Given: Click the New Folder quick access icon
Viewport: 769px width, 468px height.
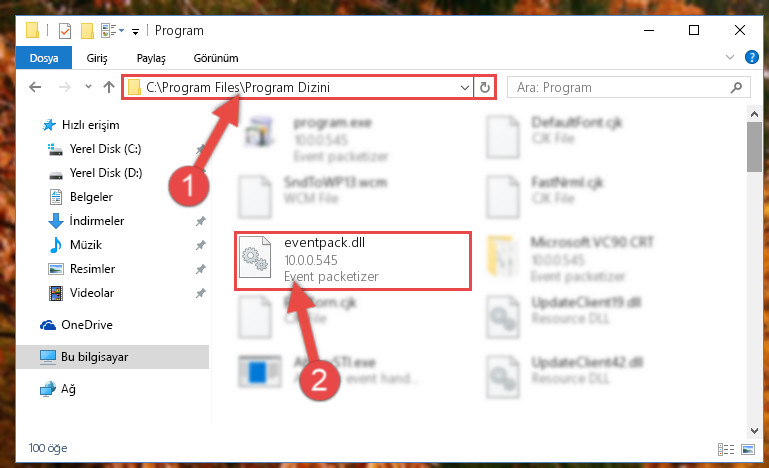Looking at the screenshot, I should pos(87,31).
